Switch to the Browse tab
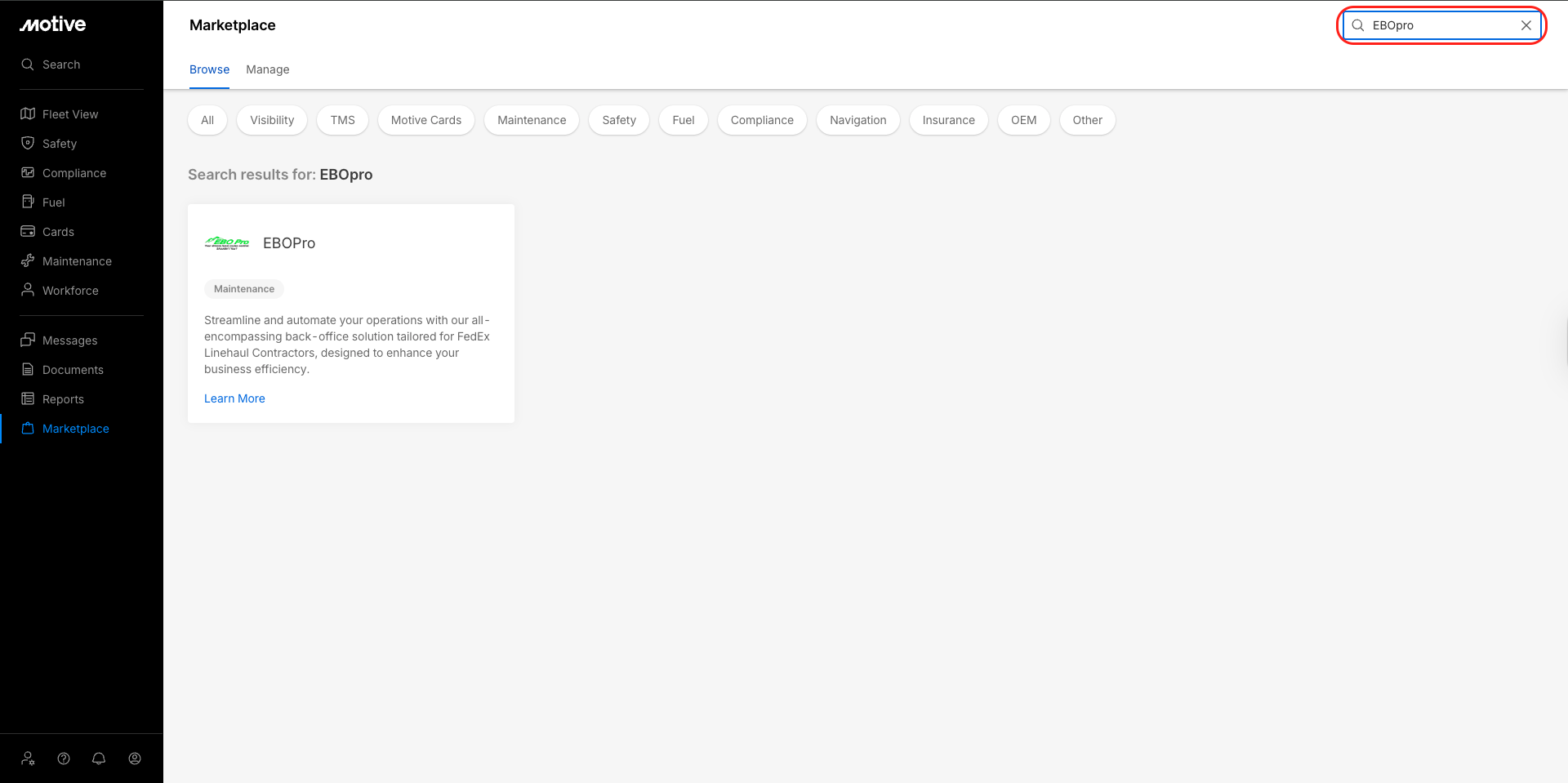 pos(209,70)
